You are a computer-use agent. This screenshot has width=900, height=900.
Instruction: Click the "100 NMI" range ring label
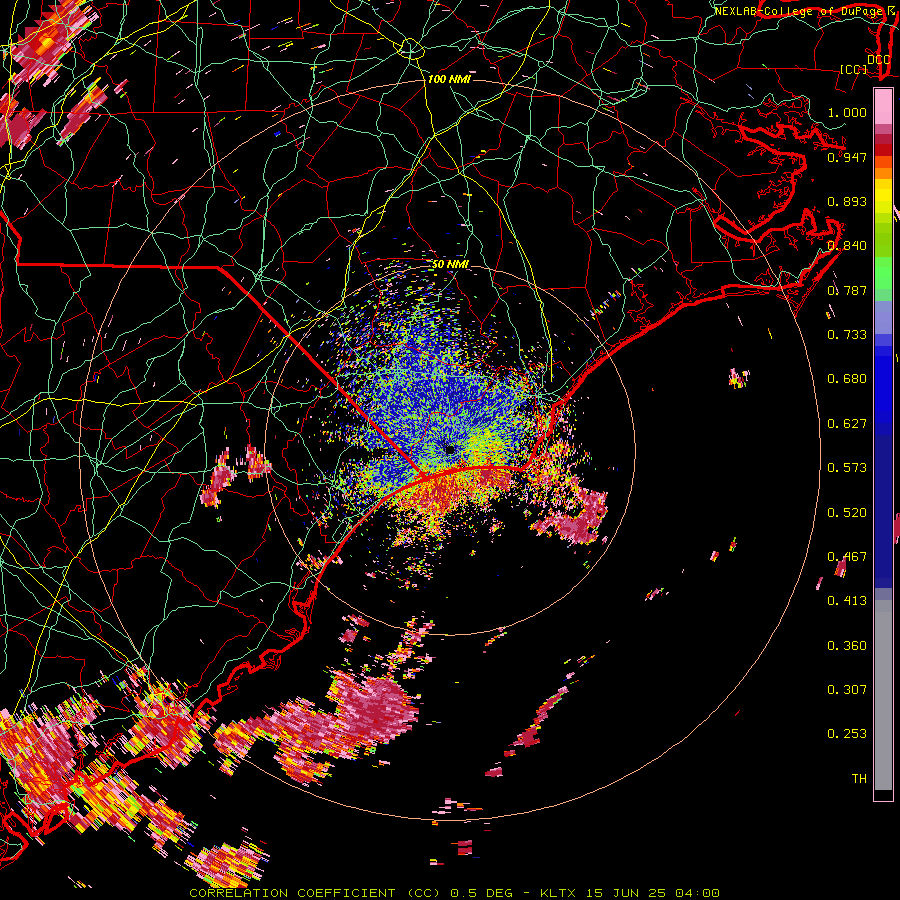(x=449, y=79)
